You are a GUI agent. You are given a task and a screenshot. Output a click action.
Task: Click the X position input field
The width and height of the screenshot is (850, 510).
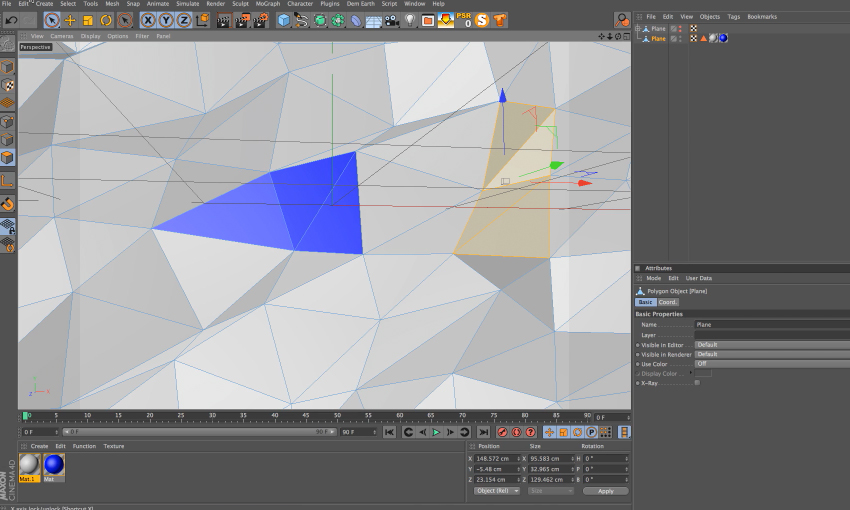[x=496, y=458]
